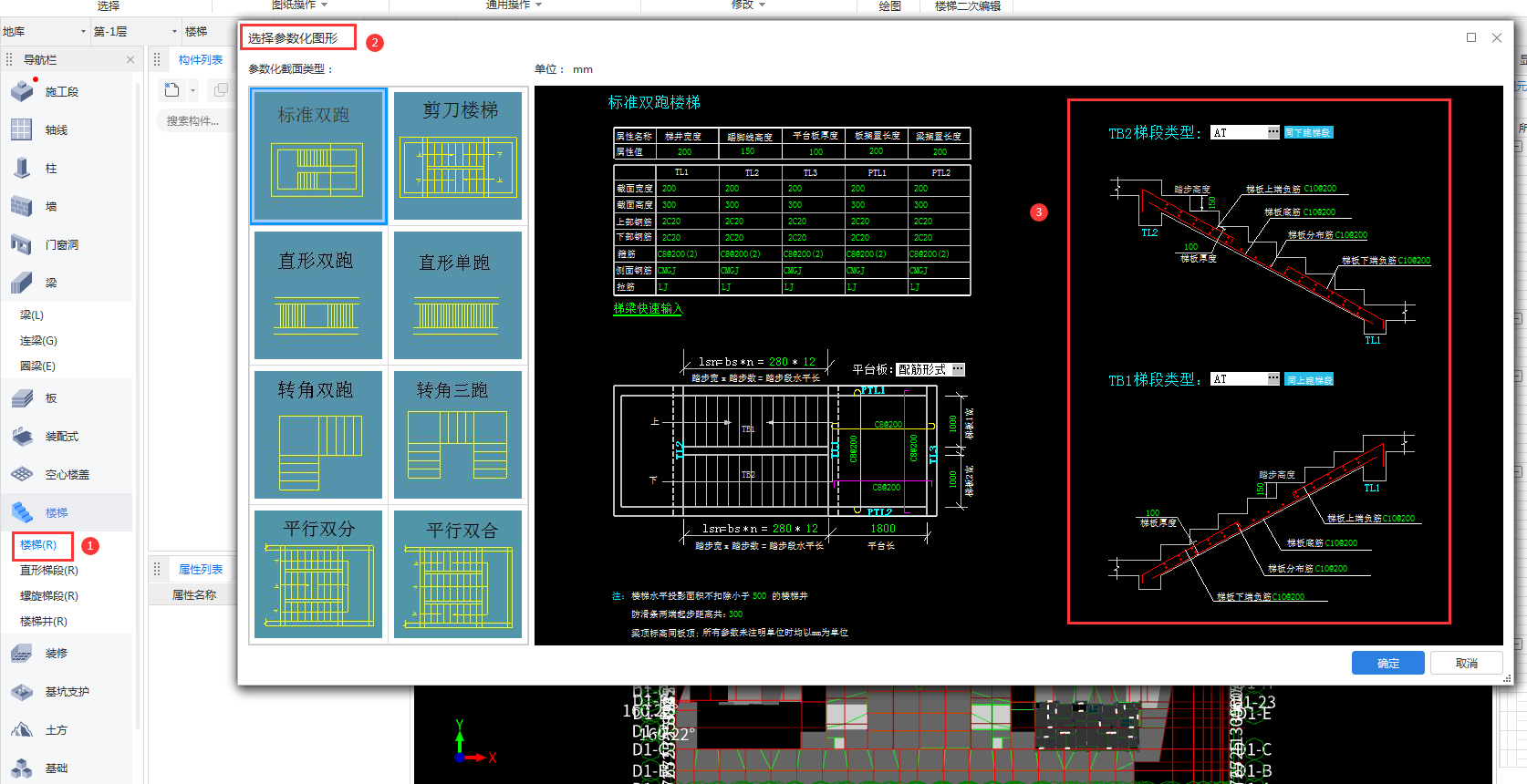Viewport: 1527px width, 784px height.
Task: Select the 转角三跑 stair type thumbnail
Action: [458, 435]
